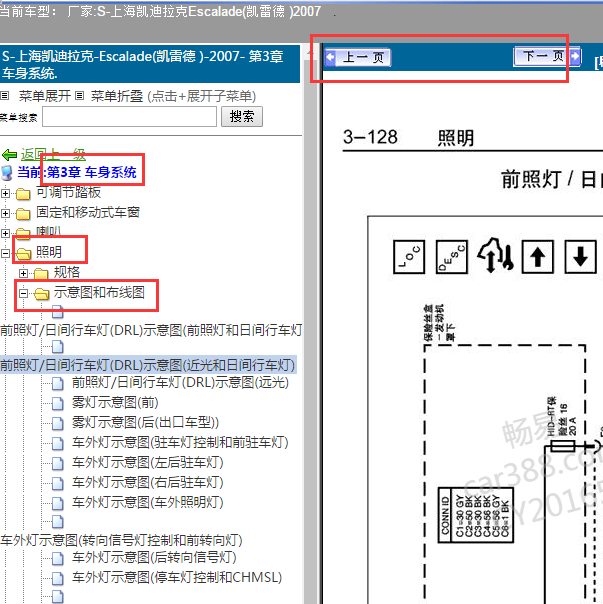Select 示意图和布线图 tree item

(x=99, y=292)
